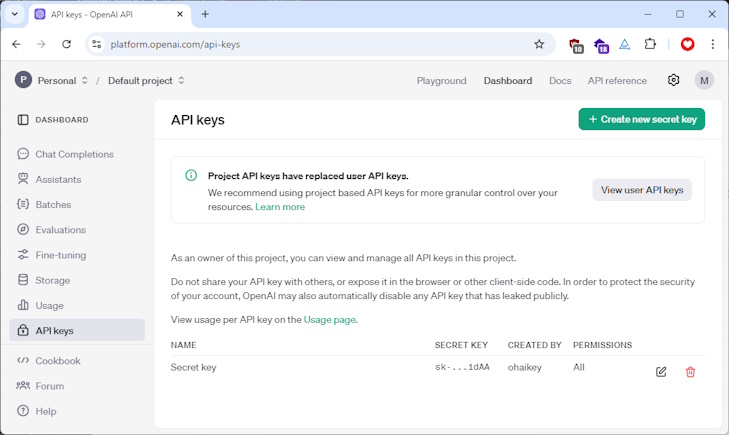Delete the Secret key with trash icon
This screenshot has width=729, height=435.
click(690, 372)
